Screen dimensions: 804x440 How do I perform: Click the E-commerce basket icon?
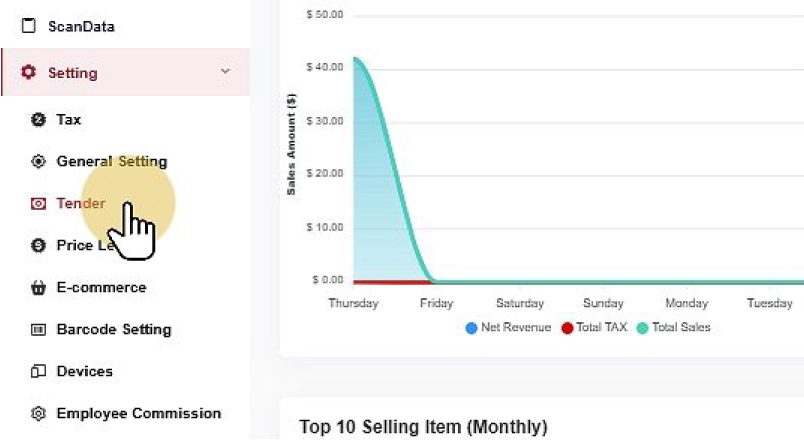coord(39,288)
